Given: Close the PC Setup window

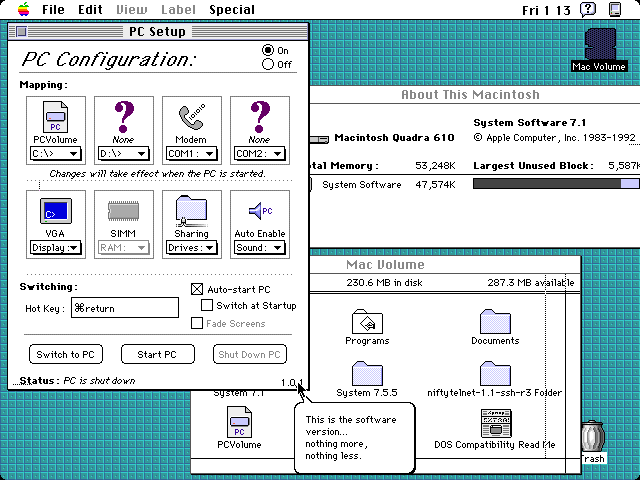Looking at the screenshot, I should point(21,31).
